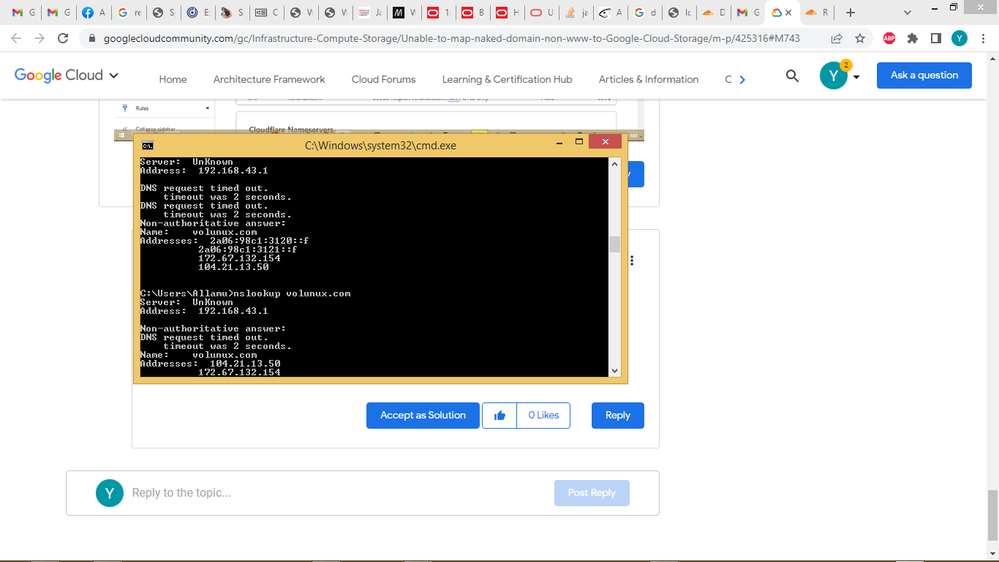Image resolution: width=999 pixels, height=562 pixels.
Task: Open Learning & Certification Hub menu
Action: tap(507, 80)
